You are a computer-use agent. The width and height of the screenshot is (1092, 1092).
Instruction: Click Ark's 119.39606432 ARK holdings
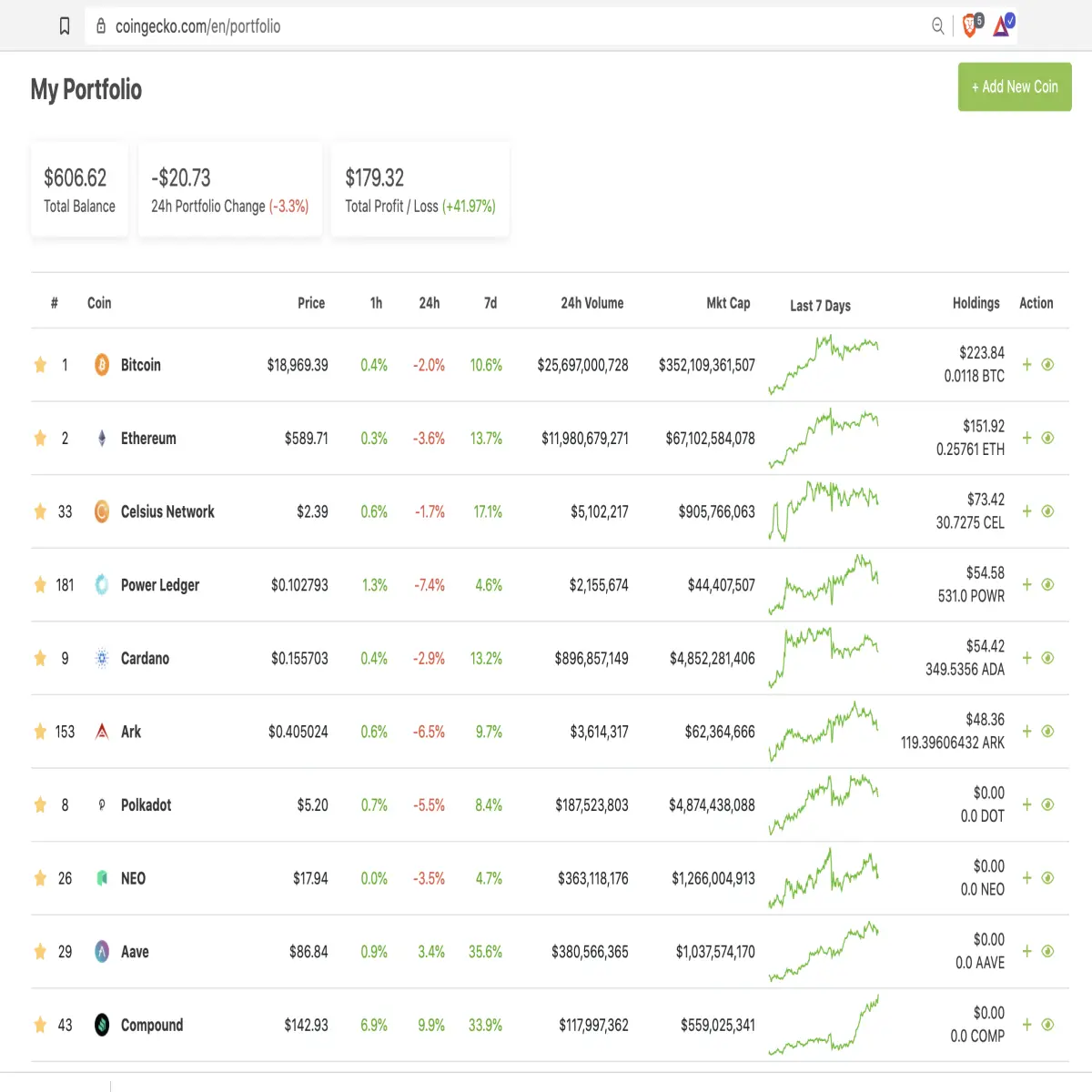(x=953, y=743)
